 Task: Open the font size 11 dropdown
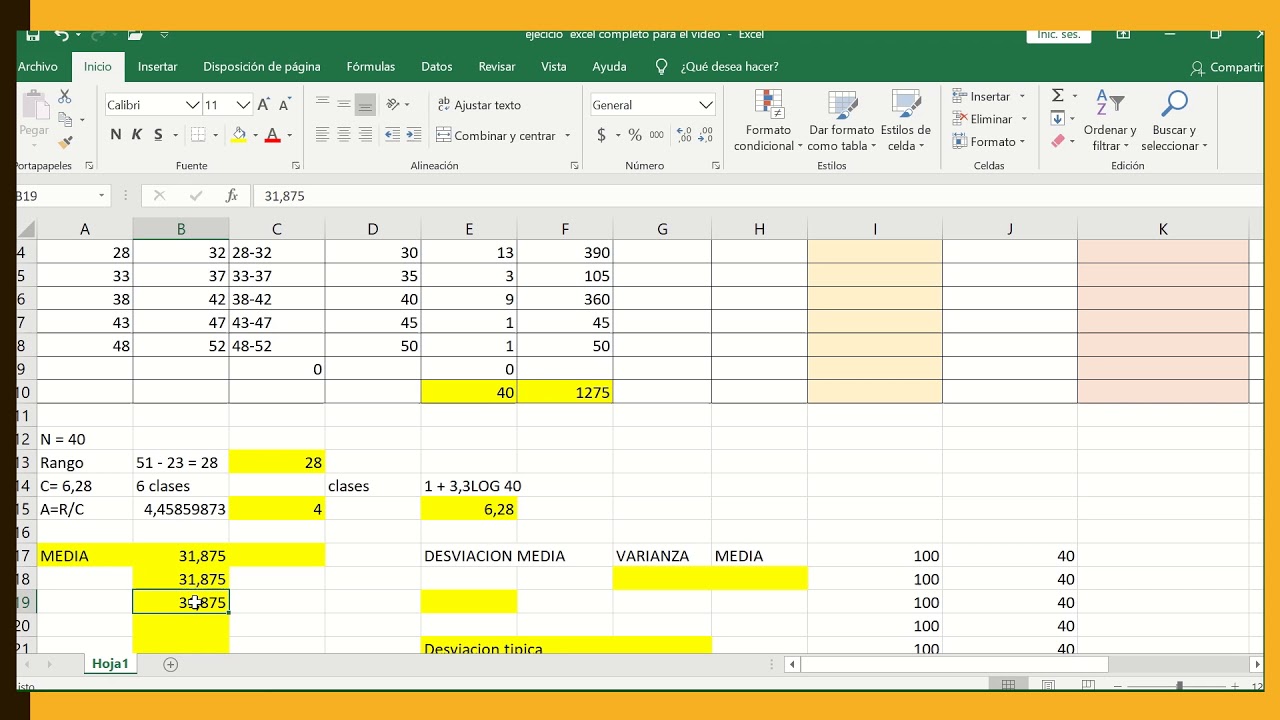[243, 105]
